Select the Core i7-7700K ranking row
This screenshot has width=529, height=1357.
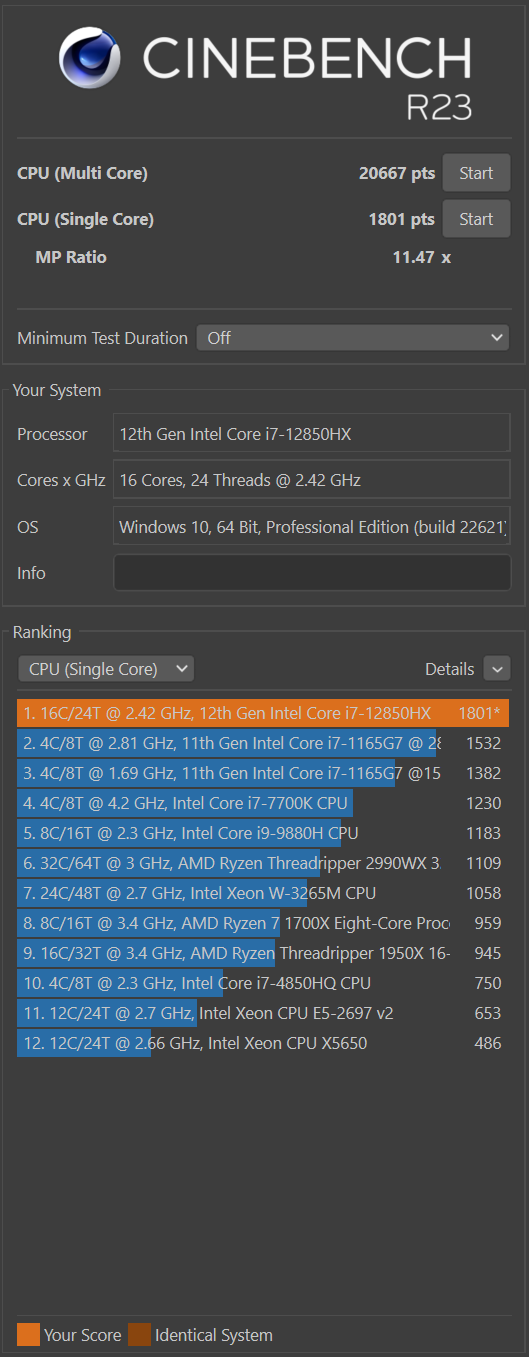pyautogui.click(x=263, y=803)
